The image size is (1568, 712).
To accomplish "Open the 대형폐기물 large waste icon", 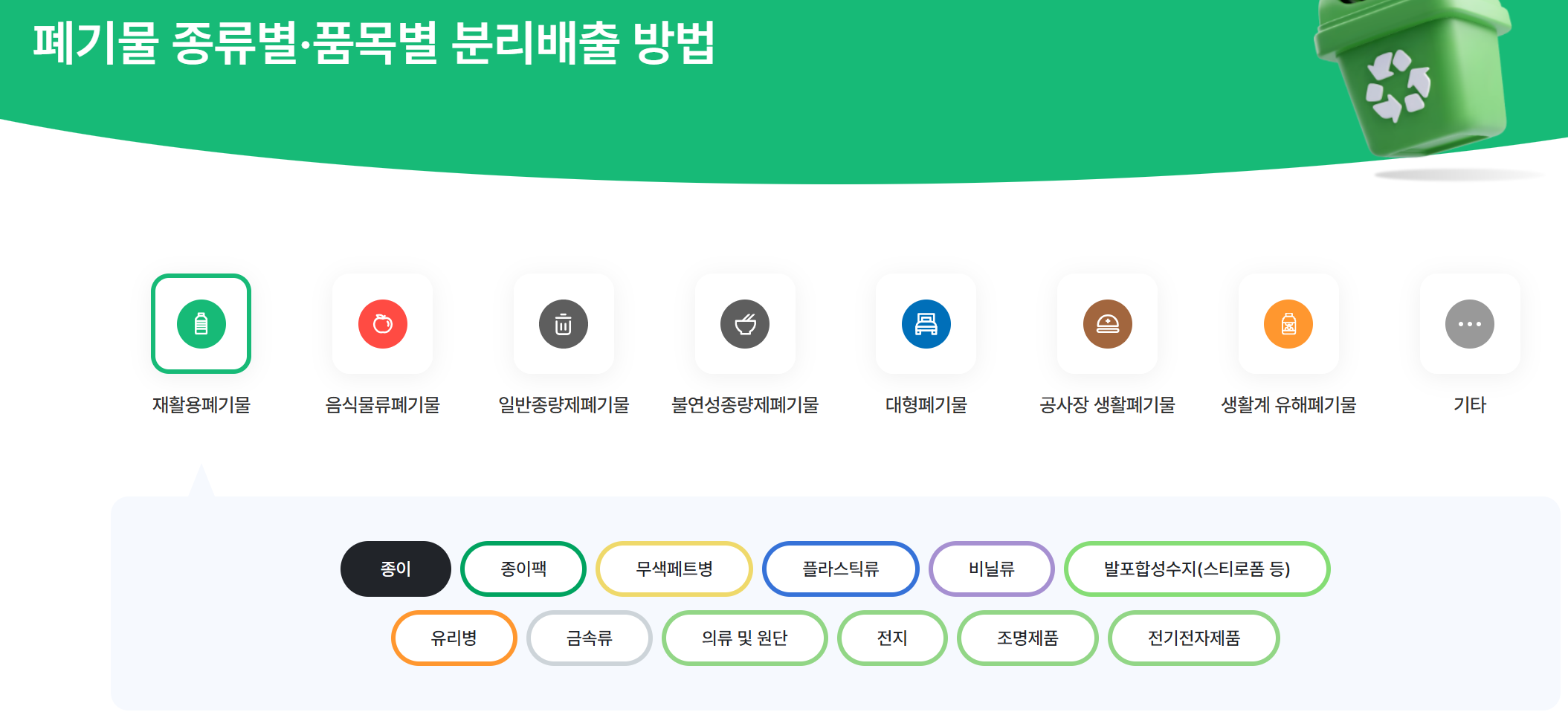I will [926, 323].
